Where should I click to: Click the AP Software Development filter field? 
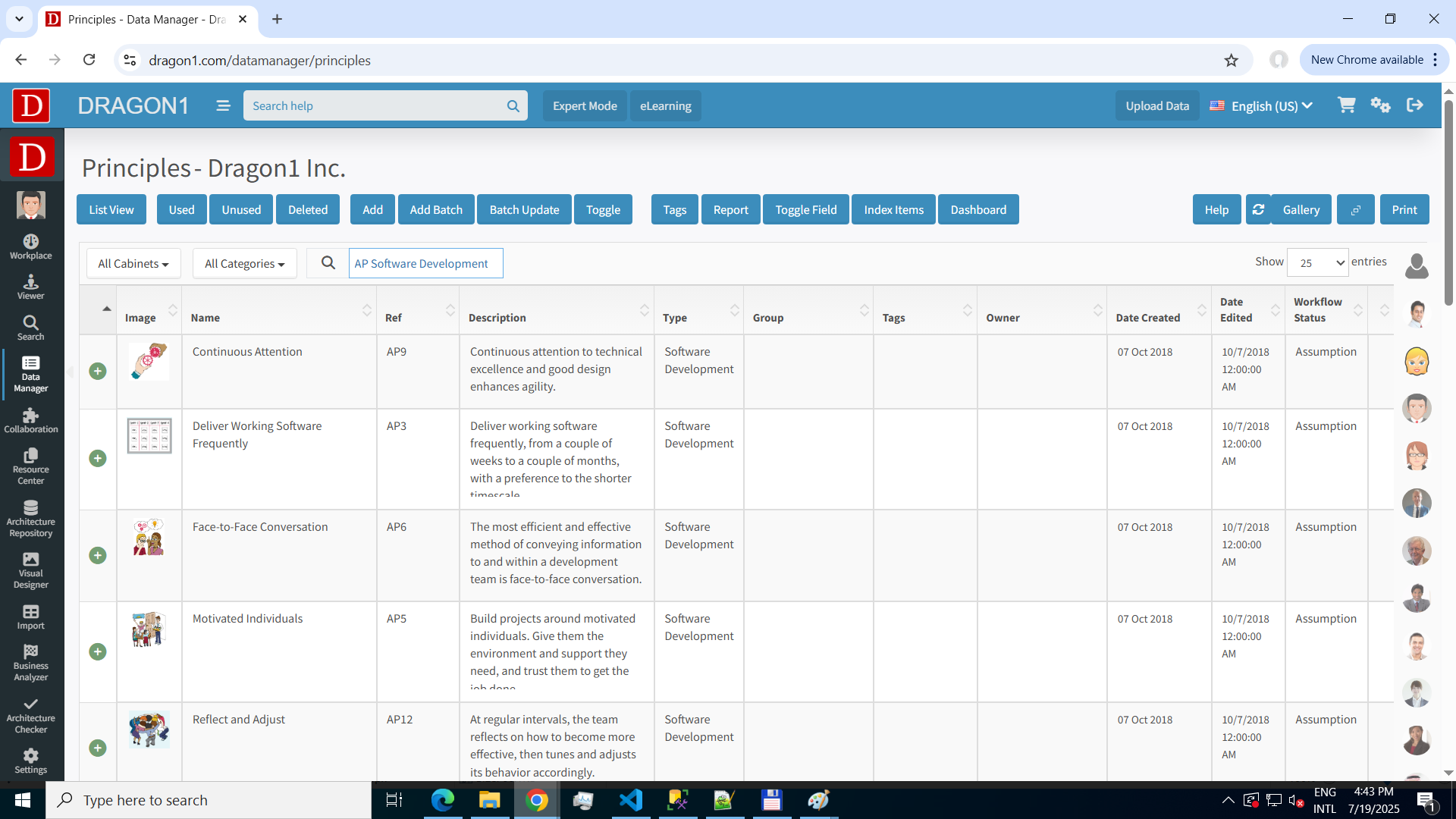425,263
